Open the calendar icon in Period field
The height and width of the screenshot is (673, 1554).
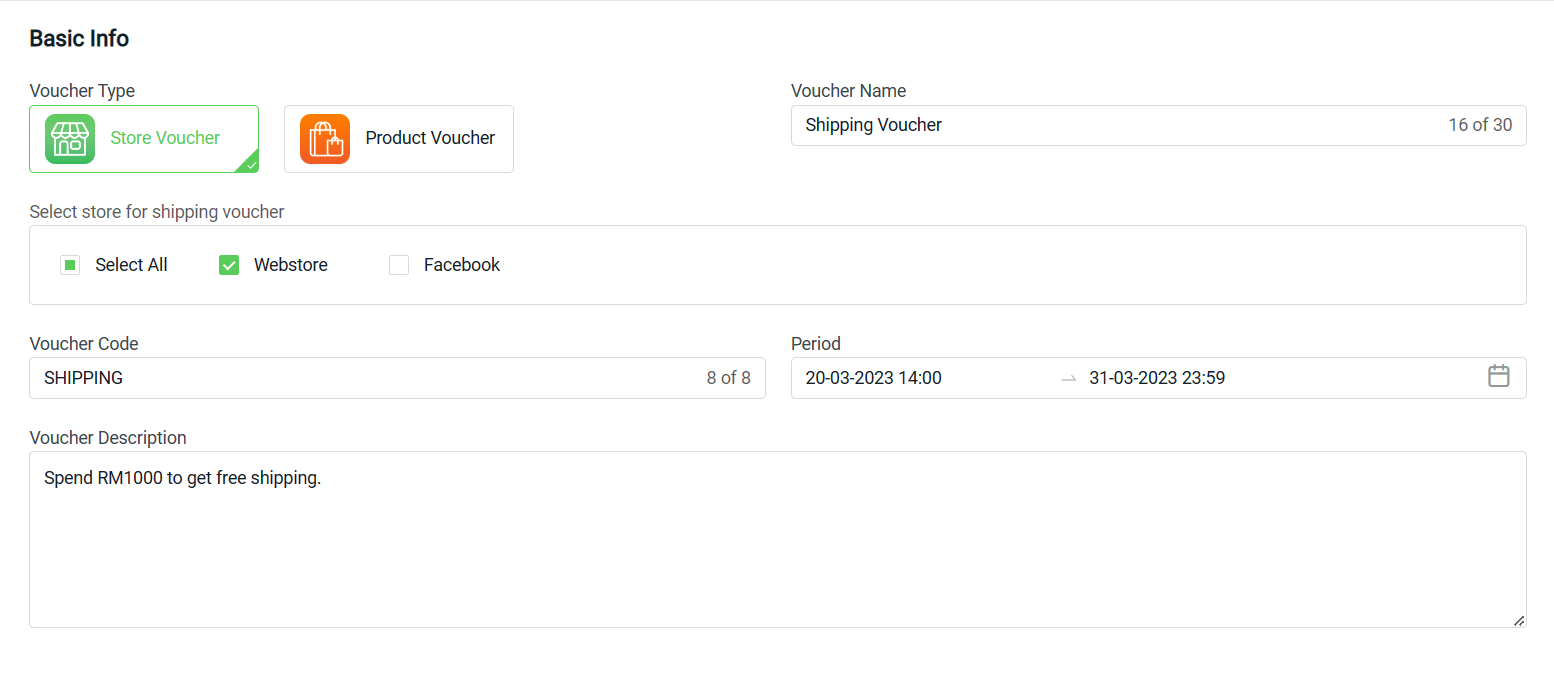point(1498,377)
